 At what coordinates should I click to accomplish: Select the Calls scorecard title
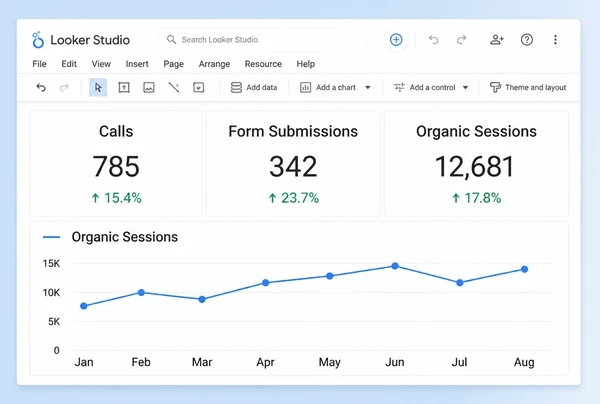tap(116, 131)
